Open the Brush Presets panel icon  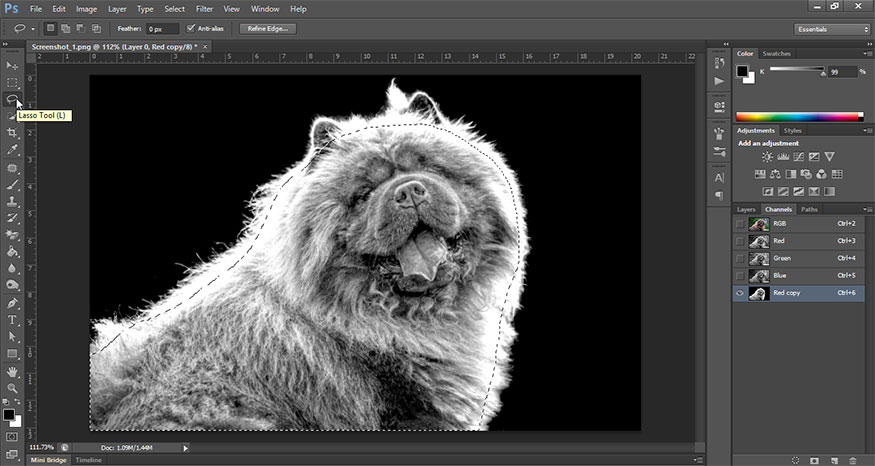point(719,151)
